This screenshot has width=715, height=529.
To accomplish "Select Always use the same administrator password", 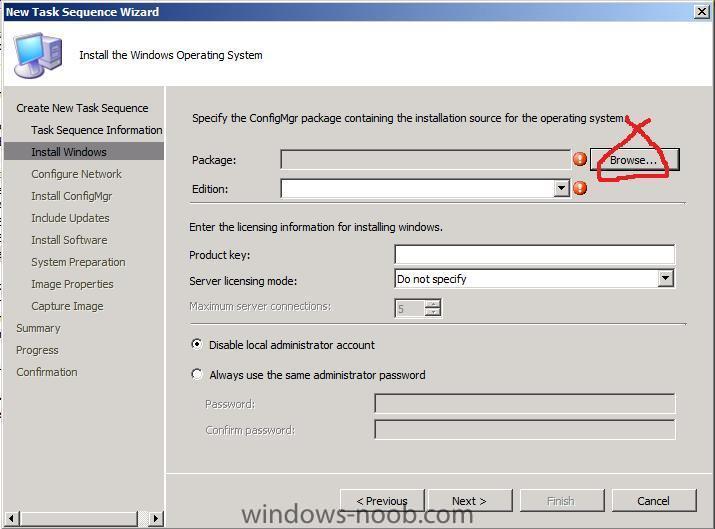I will point(197,375).
